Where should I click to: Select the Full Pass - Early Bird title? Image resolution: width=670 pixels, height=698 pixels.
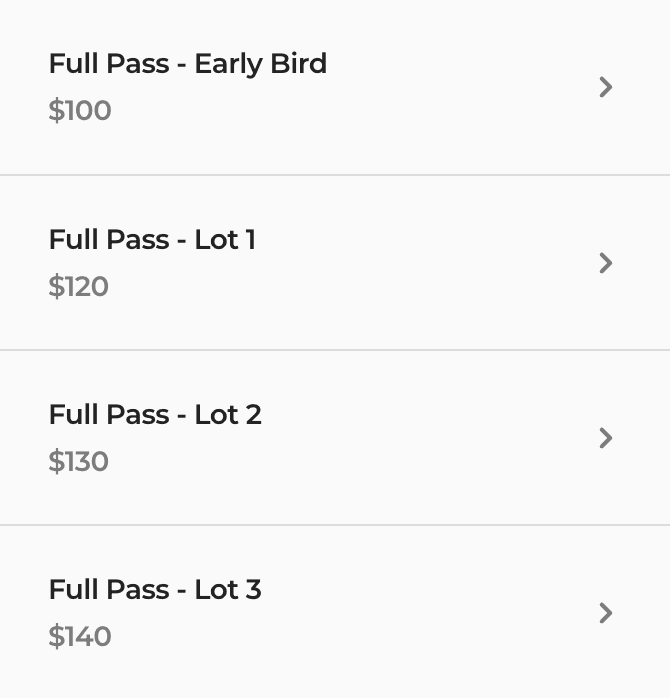(x=188, y=64)
